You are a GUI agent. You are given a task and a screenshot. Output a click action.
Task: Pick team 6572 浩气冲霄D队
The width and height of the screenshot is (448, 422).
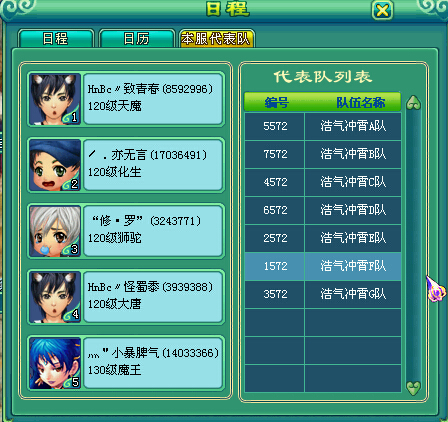tap(323, 210)
